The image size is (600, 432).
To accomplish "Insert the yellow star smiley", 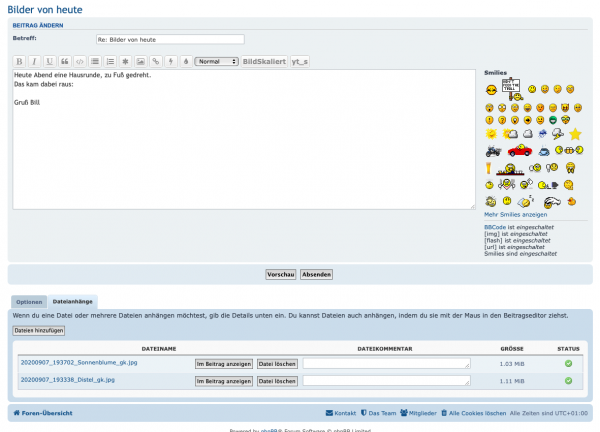I will [575, 132].
